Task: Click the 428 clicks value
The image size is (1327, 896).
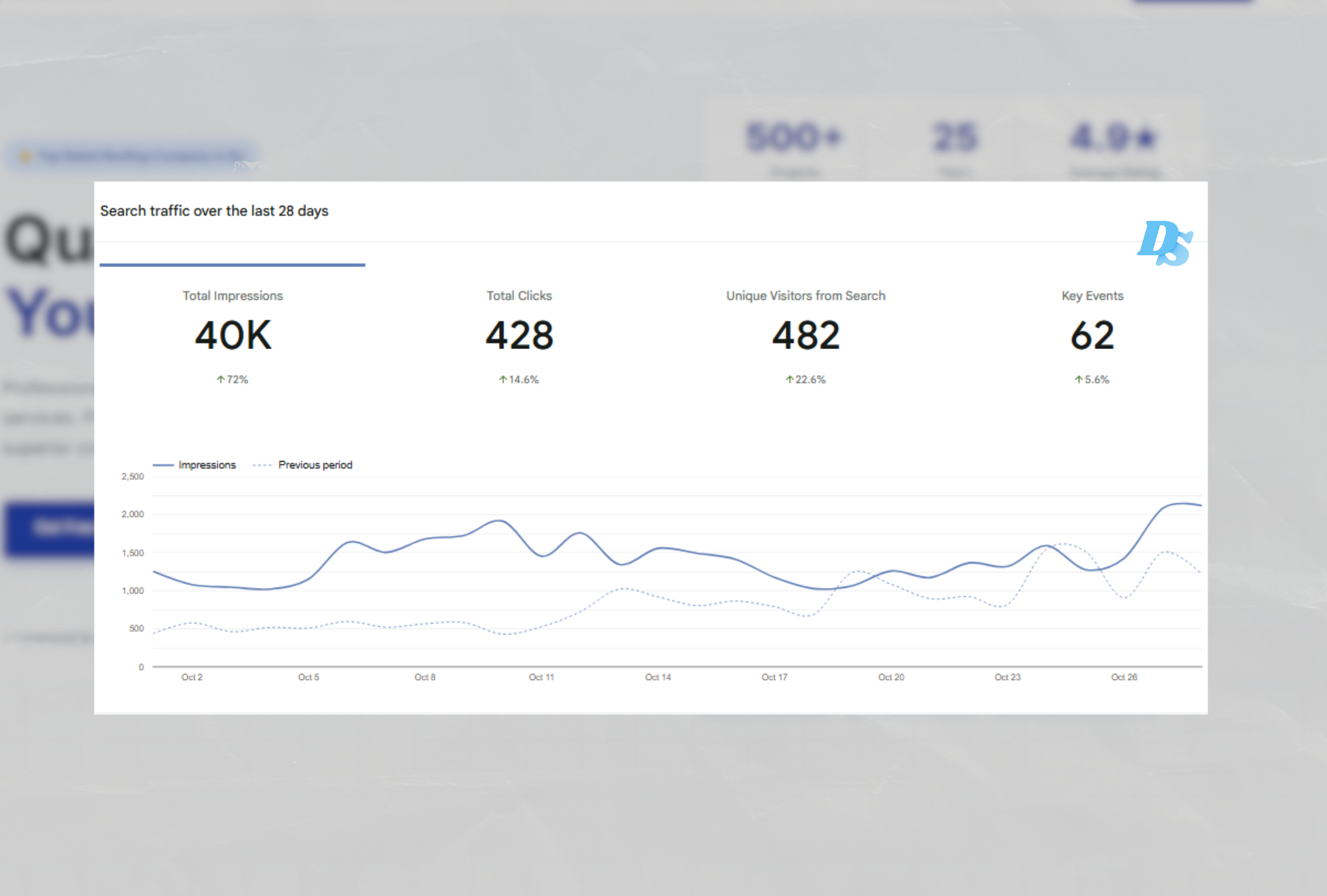Action: point(519,335)
